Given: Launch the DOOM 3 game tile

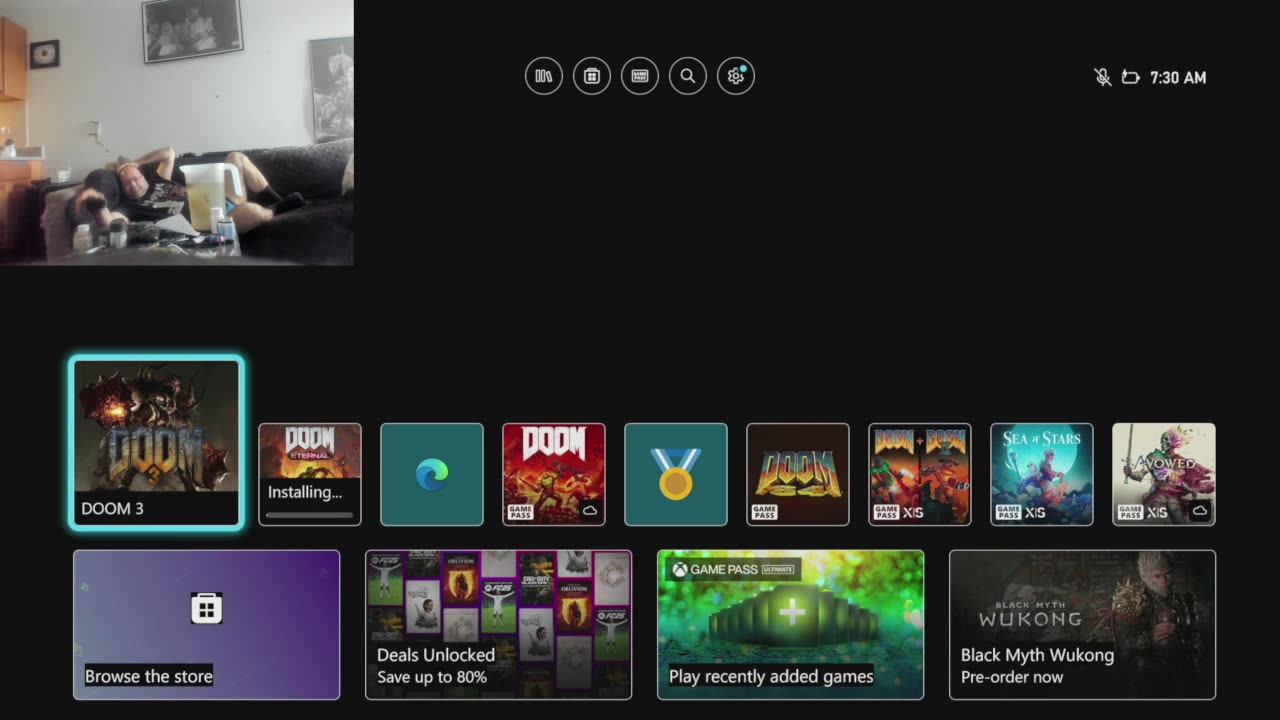Looking at the screenshot, I should pyautogui.click(x=156, y=442).
